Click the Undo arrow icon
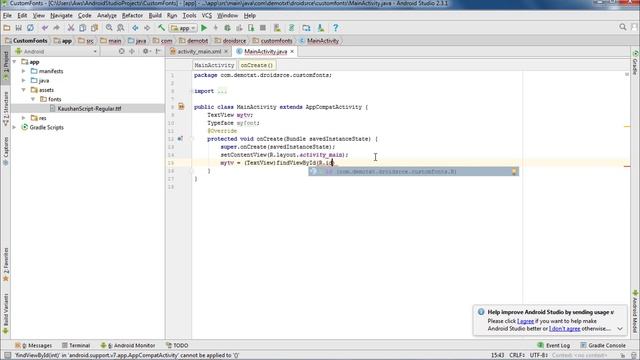Viewport: 640px width, 360px height. pos(45,28)
